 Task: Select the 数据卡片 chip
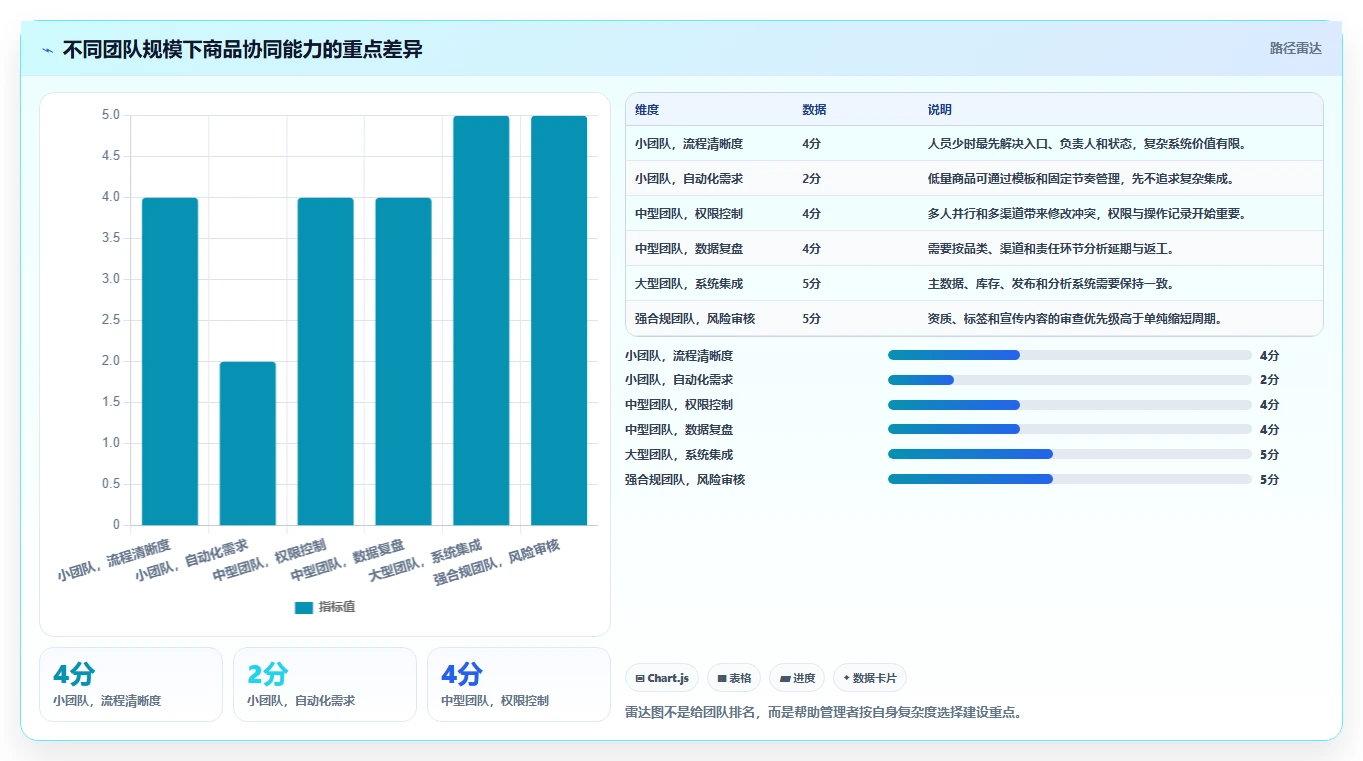click(869, 678)
